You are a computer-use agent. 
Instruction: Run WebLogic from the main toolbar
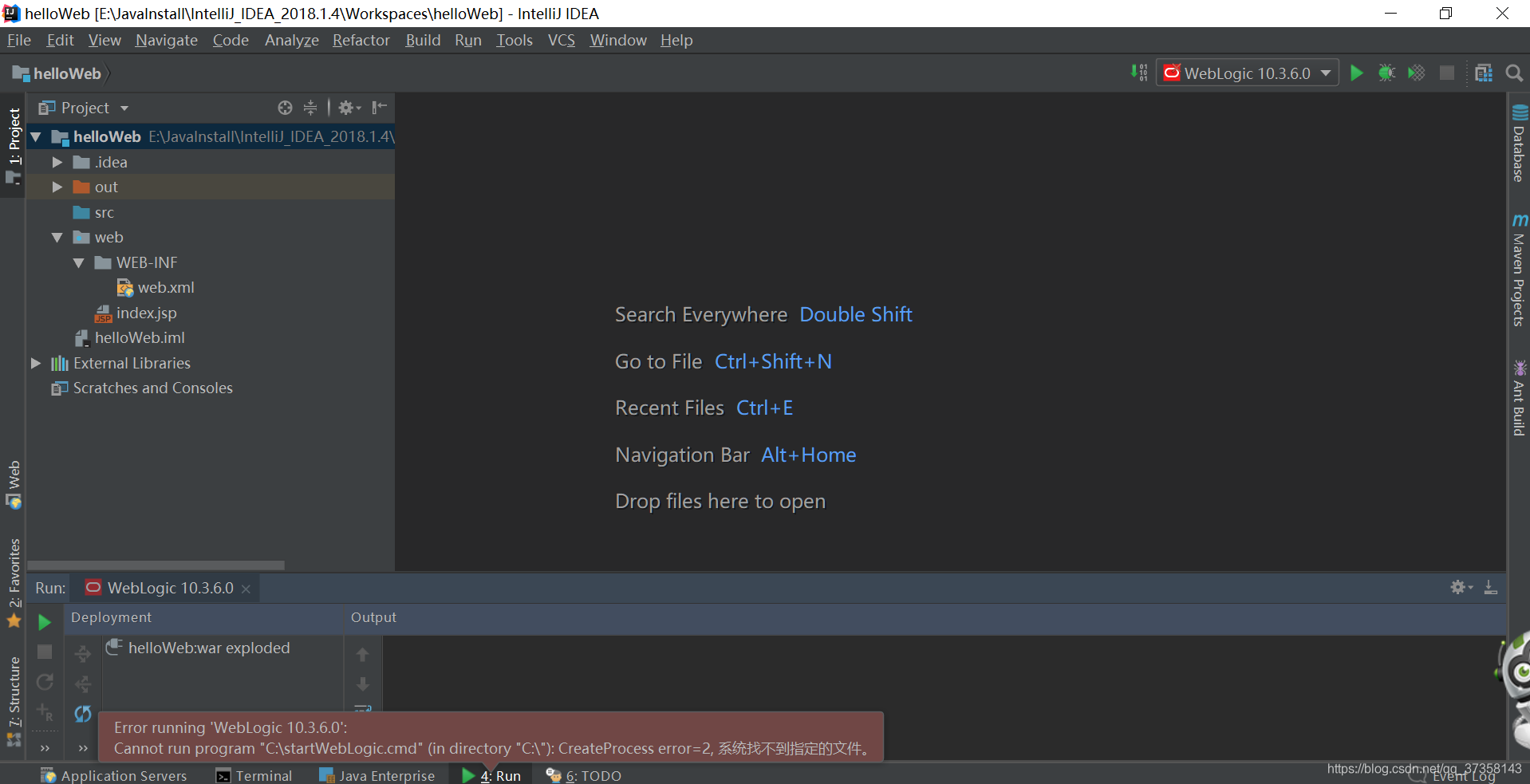point(1356,73)
